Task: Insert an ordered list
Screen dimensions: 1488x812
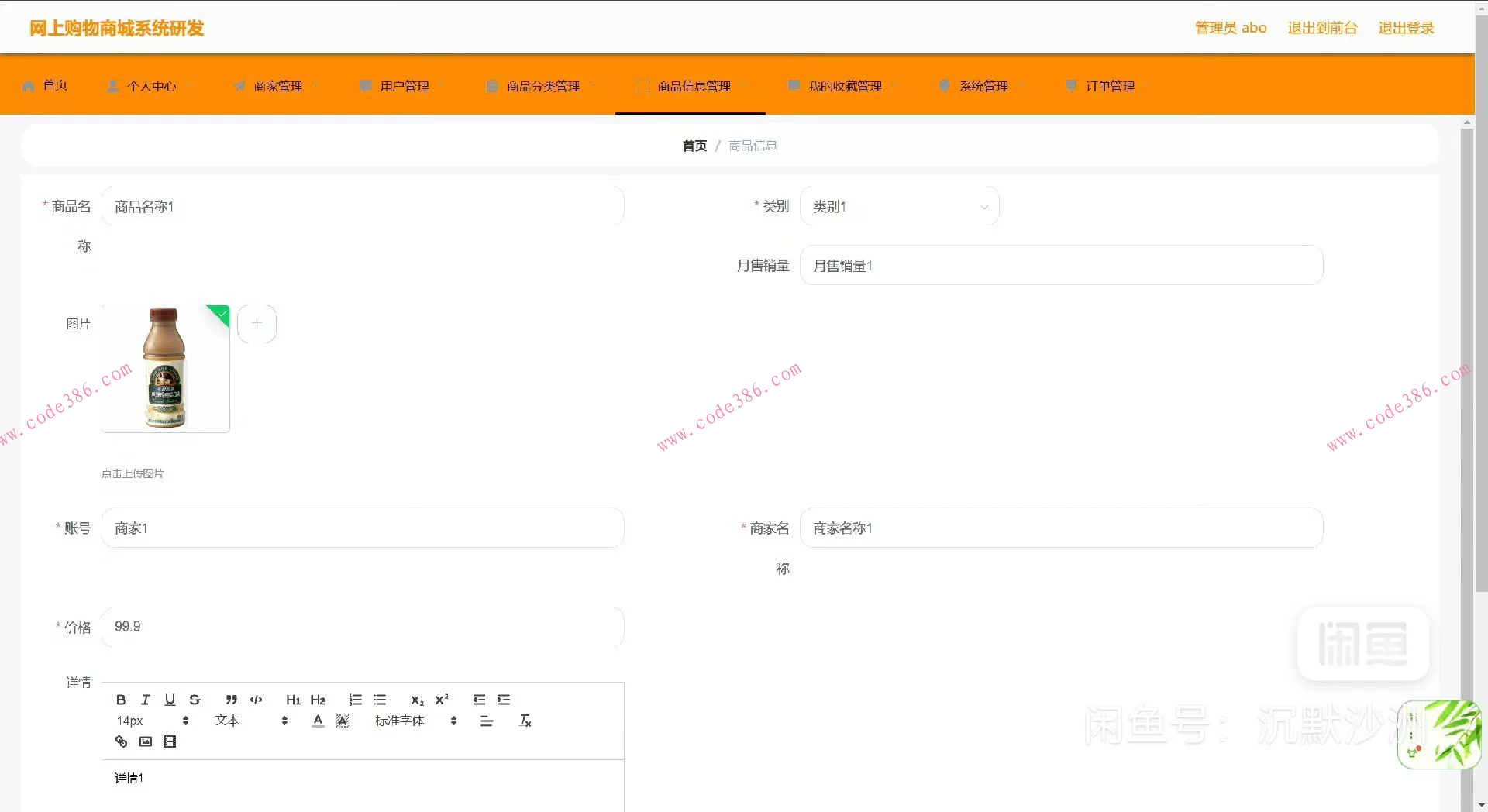Action: (x=355, y=700)
